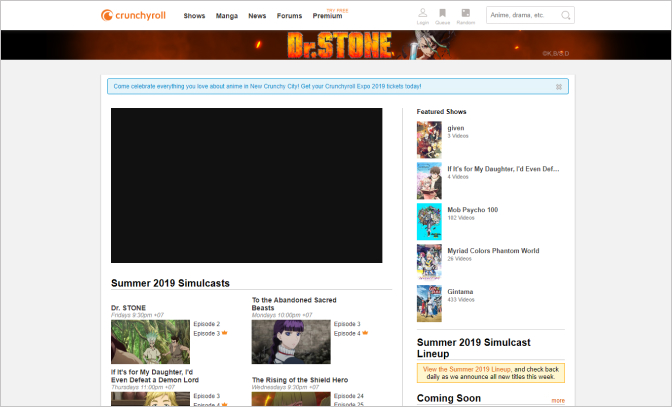Open the News menu

pos(257,16)
